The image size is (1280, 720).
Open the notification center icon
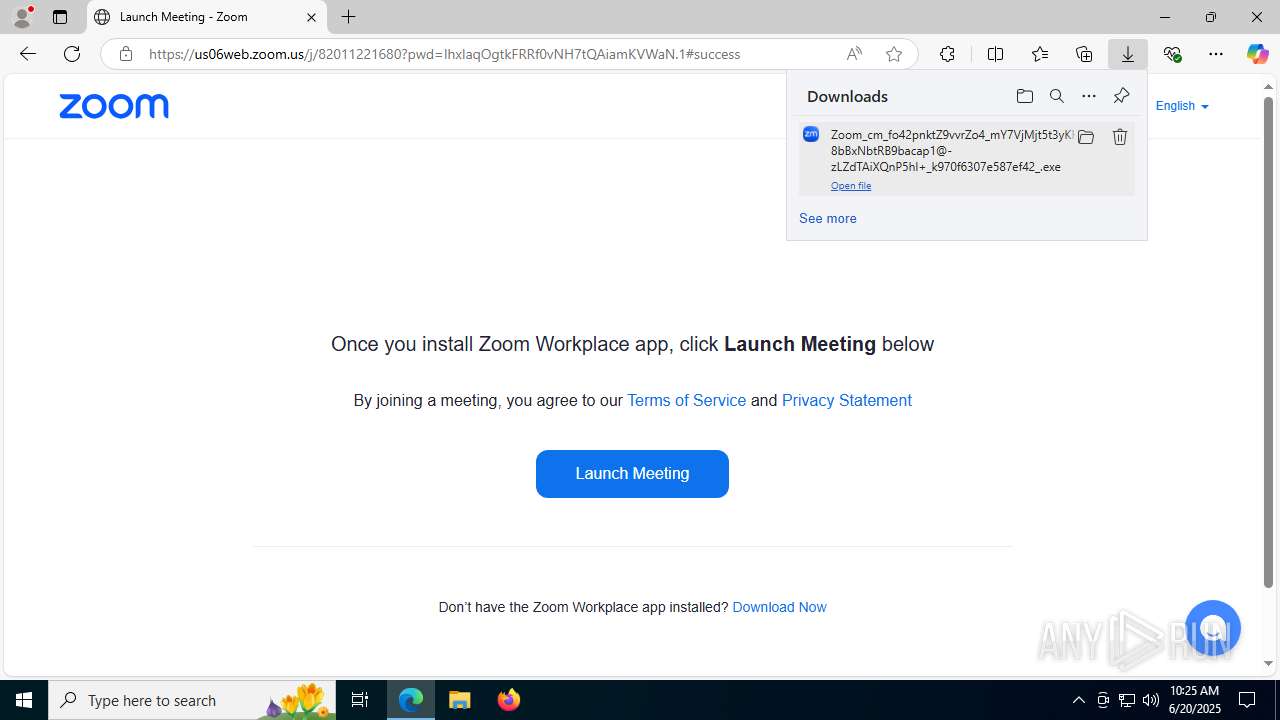pyautogui.click(x=1248, y=700)
